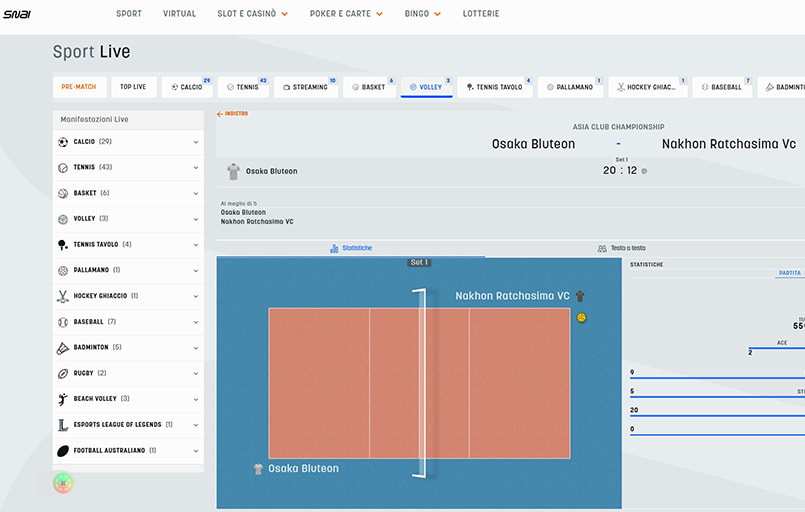Go back using the Indietro link

coord(233,114)
